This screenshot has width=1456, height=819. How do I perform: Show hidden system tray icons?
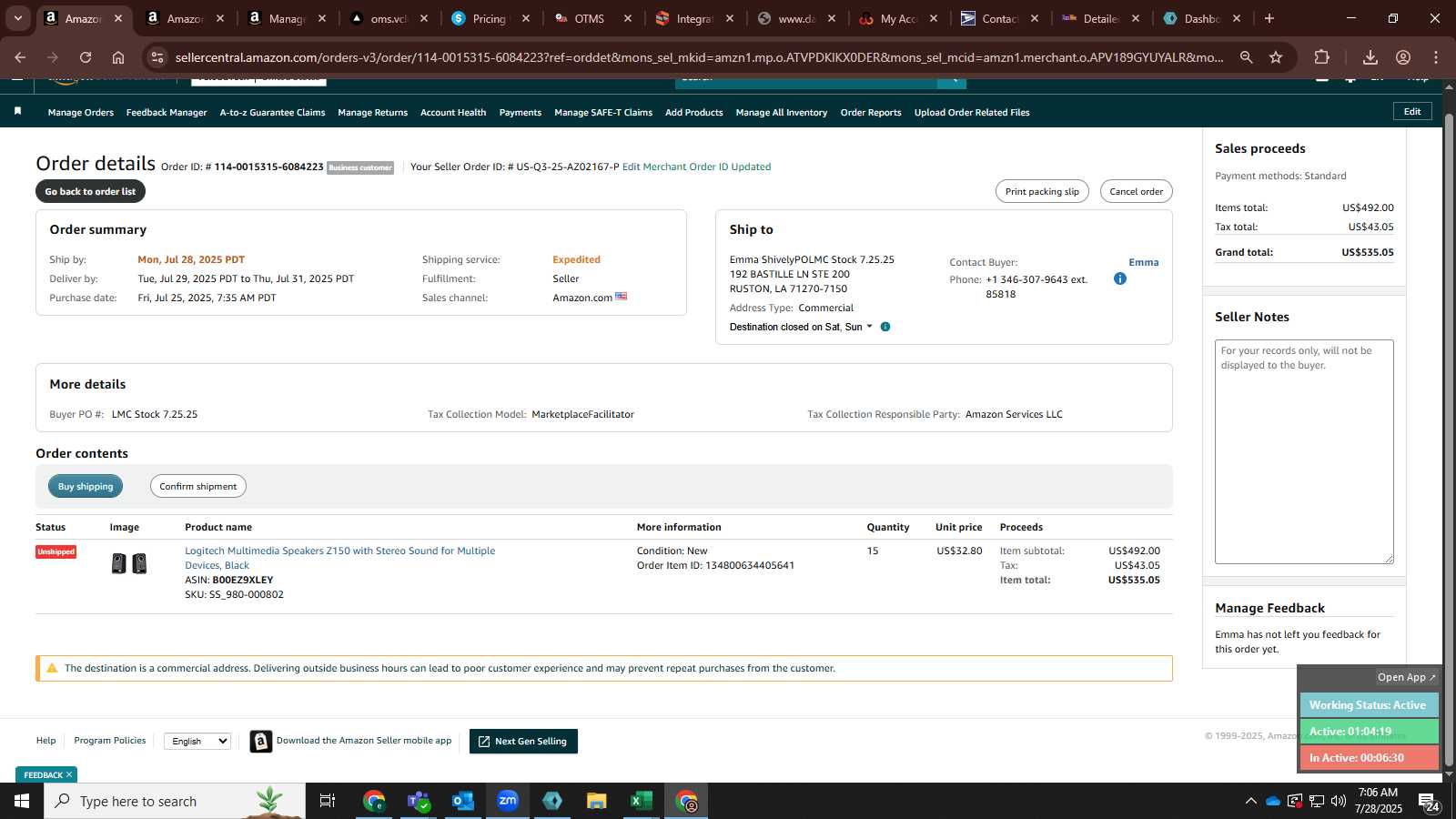[x=1250, y=801]
